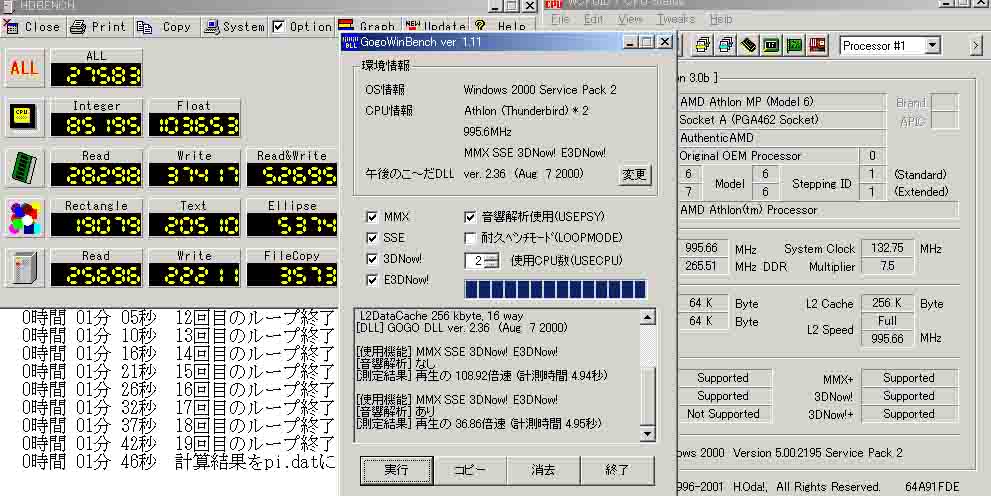Open View menu in WCPUID
This screenshot has height=496, width=991.
pyautogui.click(x=629, y=20)
